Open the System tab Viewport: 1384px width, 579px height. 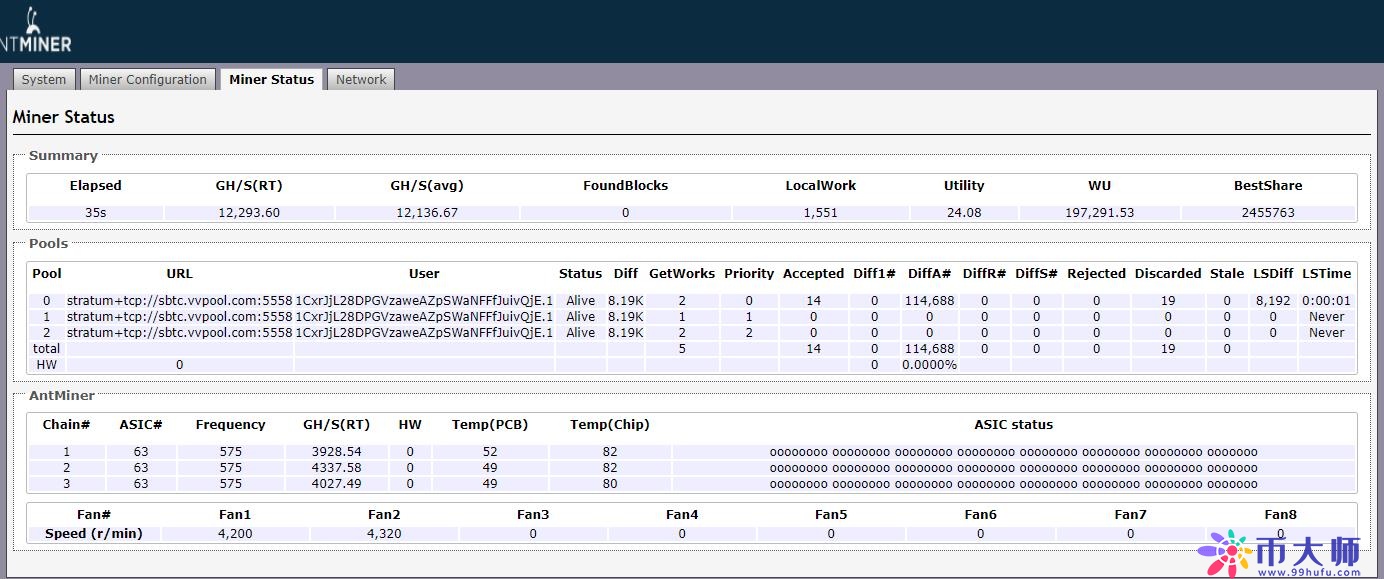click(44, 79)
